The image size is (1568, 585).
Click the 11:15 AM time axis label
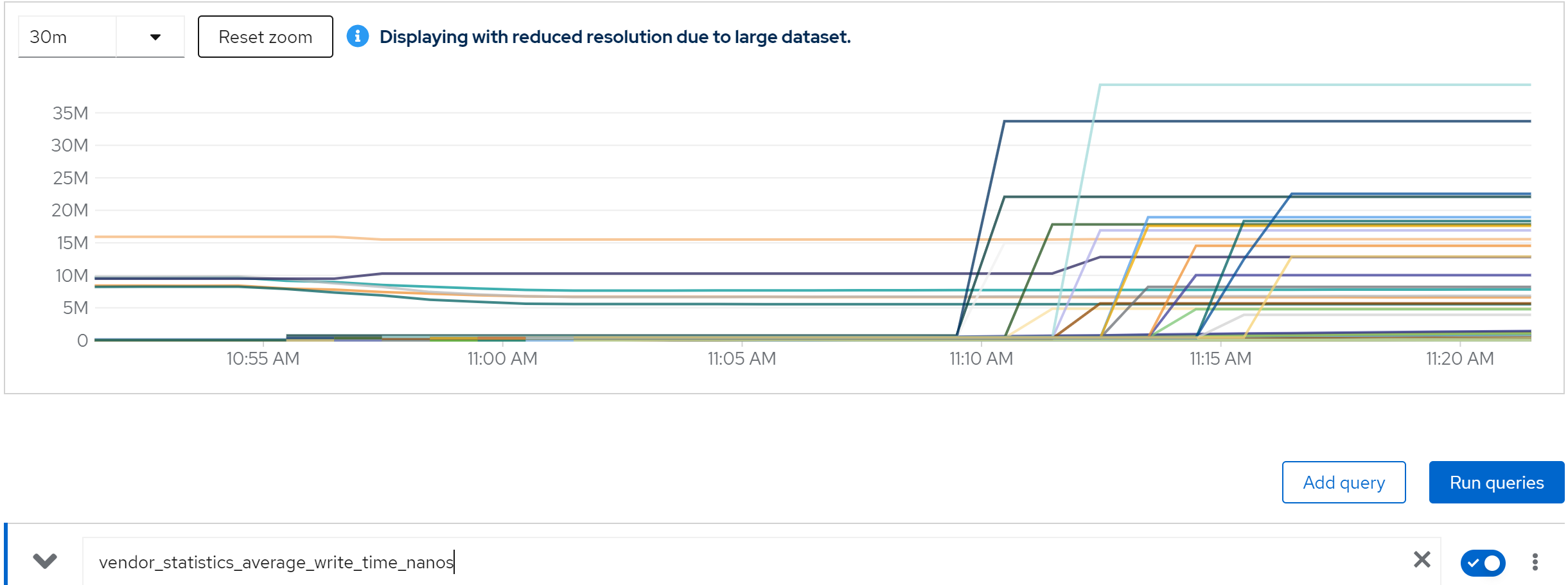(x=1220, y=358)
